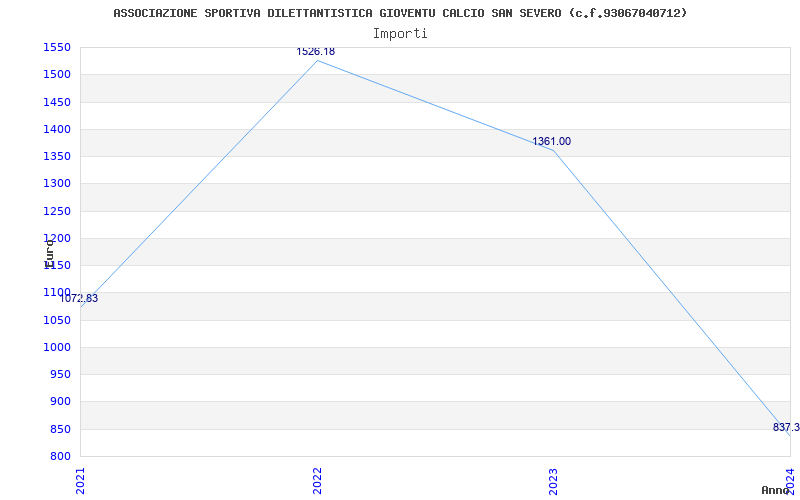
Task: Select the 1072.83 data point label
Action: click(x=79, y=298)
